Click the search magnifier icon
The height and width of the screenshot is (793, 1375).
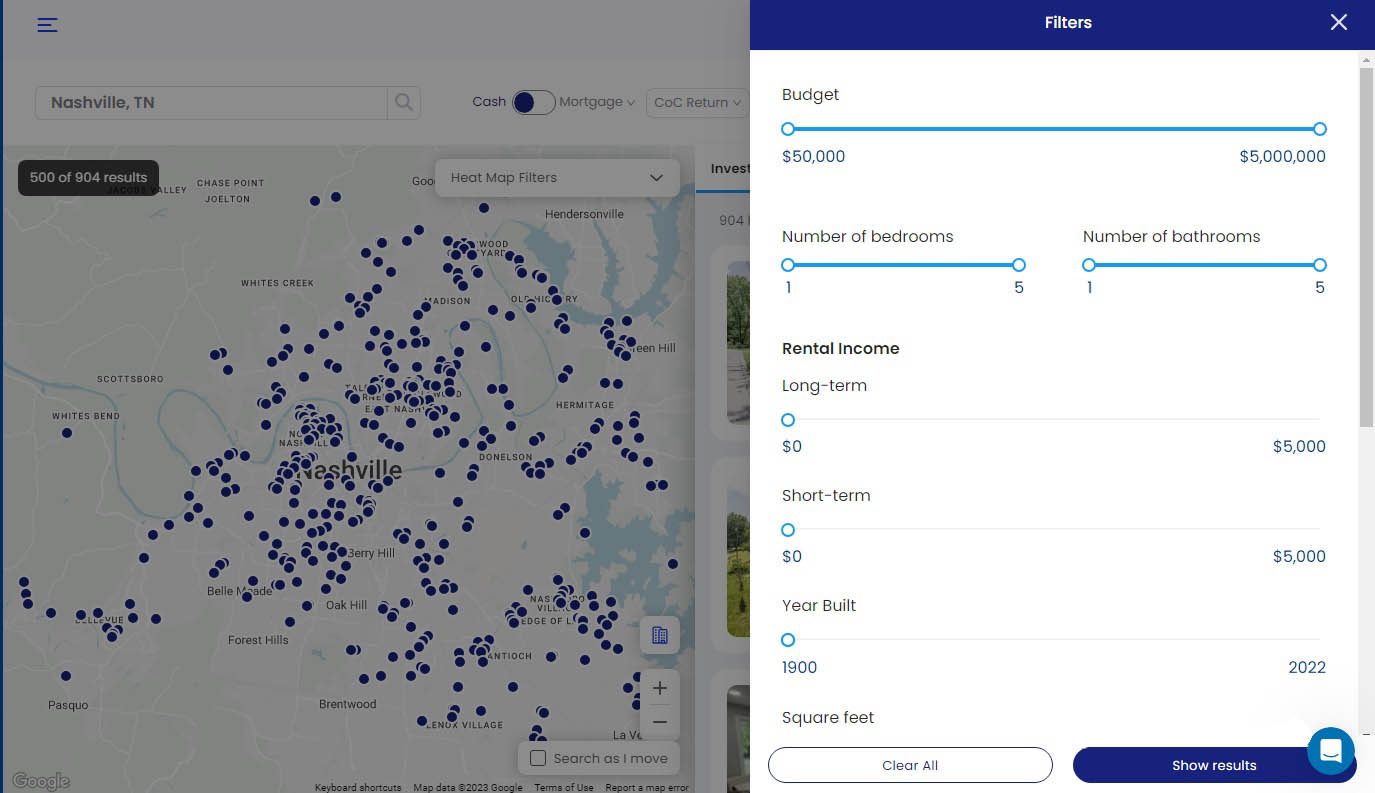[x=403, y=102]
